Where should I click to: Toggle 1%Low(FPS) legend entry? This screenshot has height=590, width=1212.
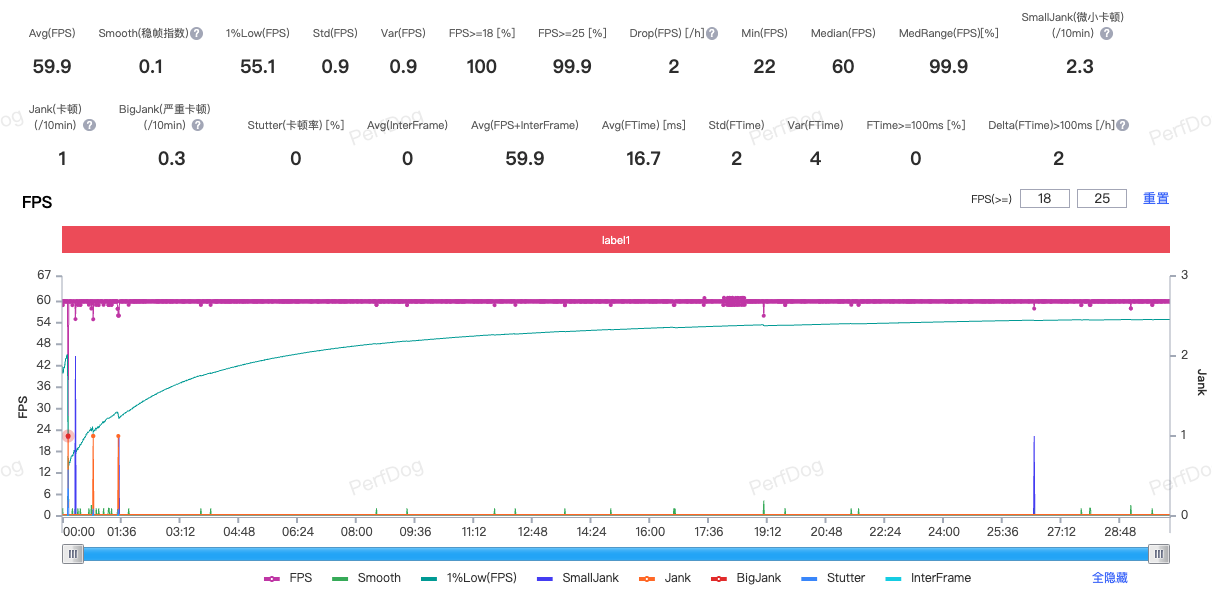(470, 578)
